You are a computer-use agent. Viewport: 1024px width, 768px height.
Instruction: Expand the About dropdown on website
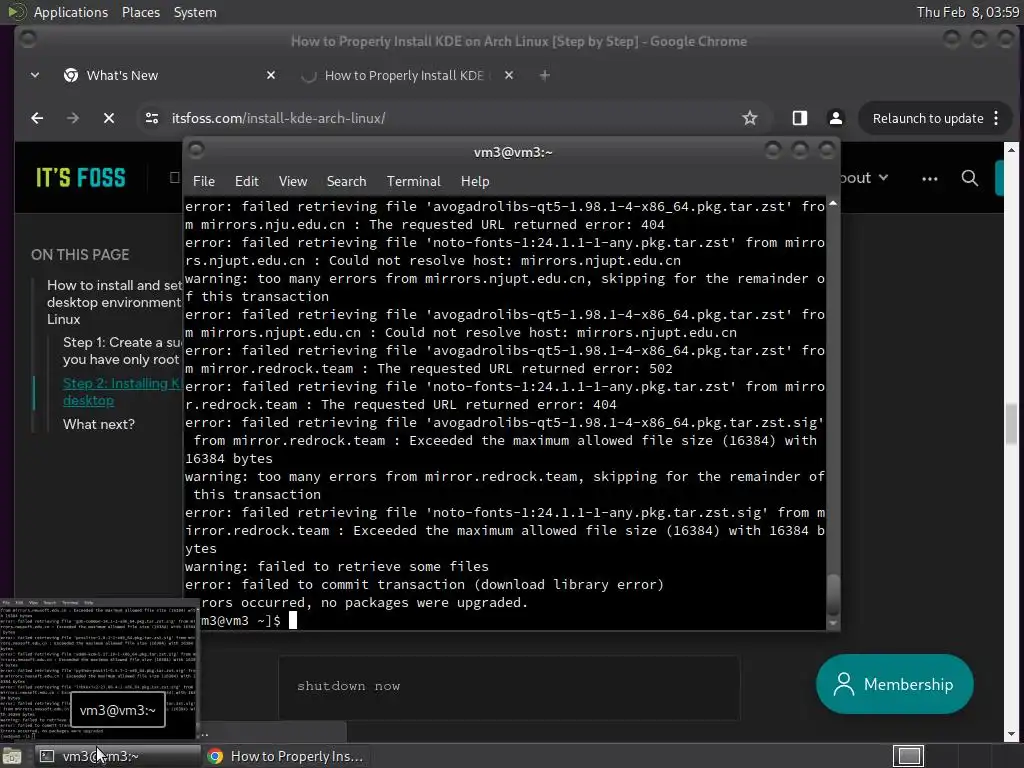tap(865, 178)
